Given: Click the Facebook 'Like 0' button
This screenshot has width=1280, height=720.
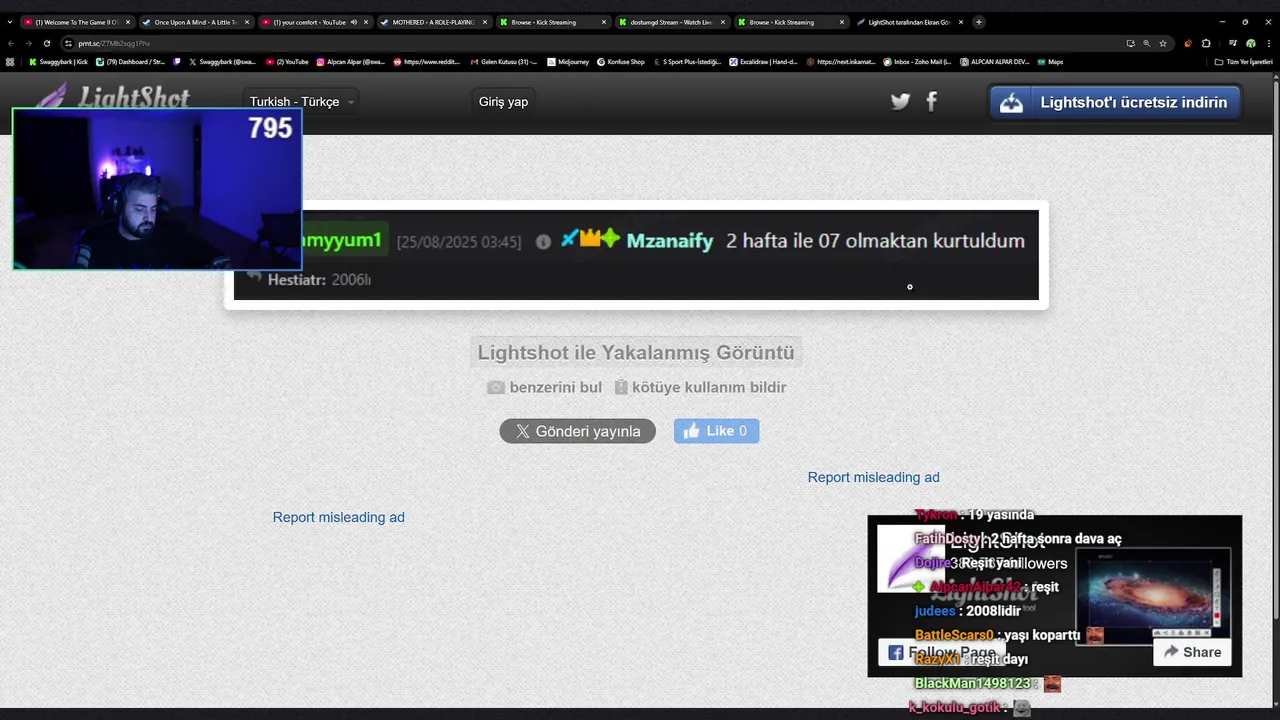Looking at the screenshot, I should coord(716,431).
